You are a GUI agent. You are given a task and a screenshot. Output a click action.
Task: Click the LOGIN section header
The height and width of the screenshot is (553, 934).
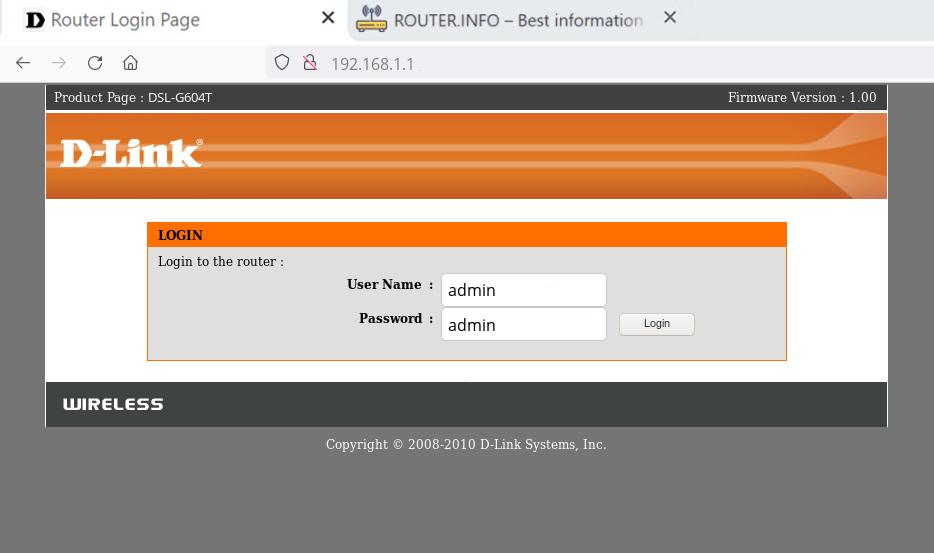click(x=467, y=235)
